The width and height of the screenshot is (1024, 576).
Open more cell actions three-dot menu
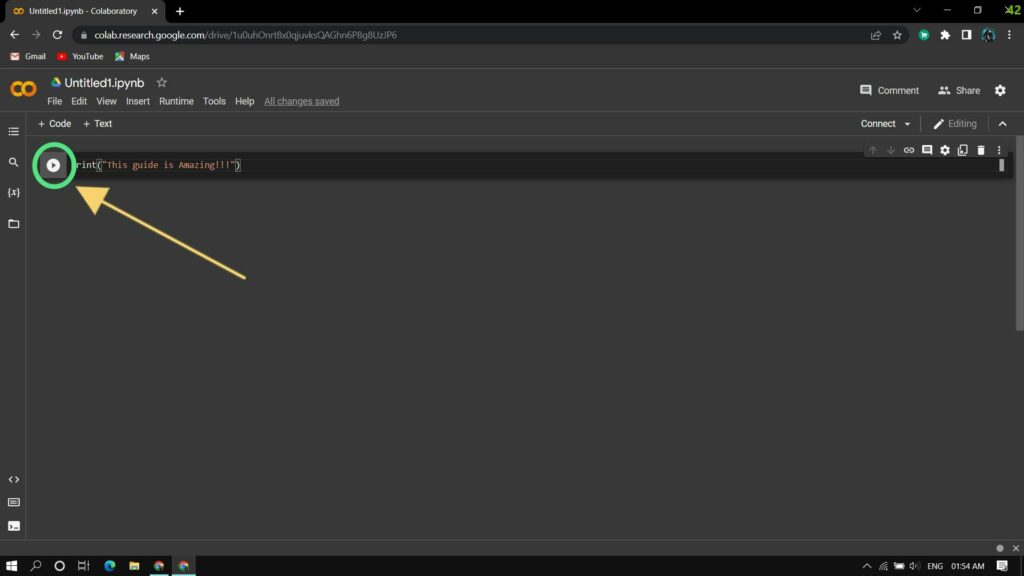coord(998,150)
